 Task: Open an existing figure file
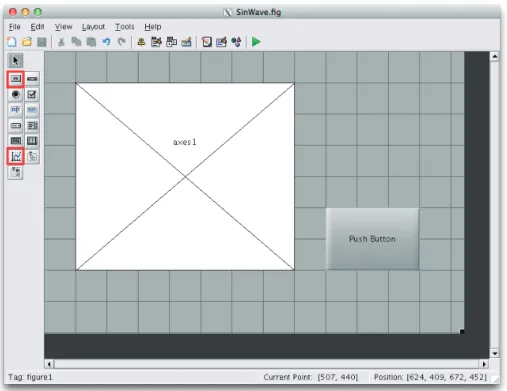[27, 42]
